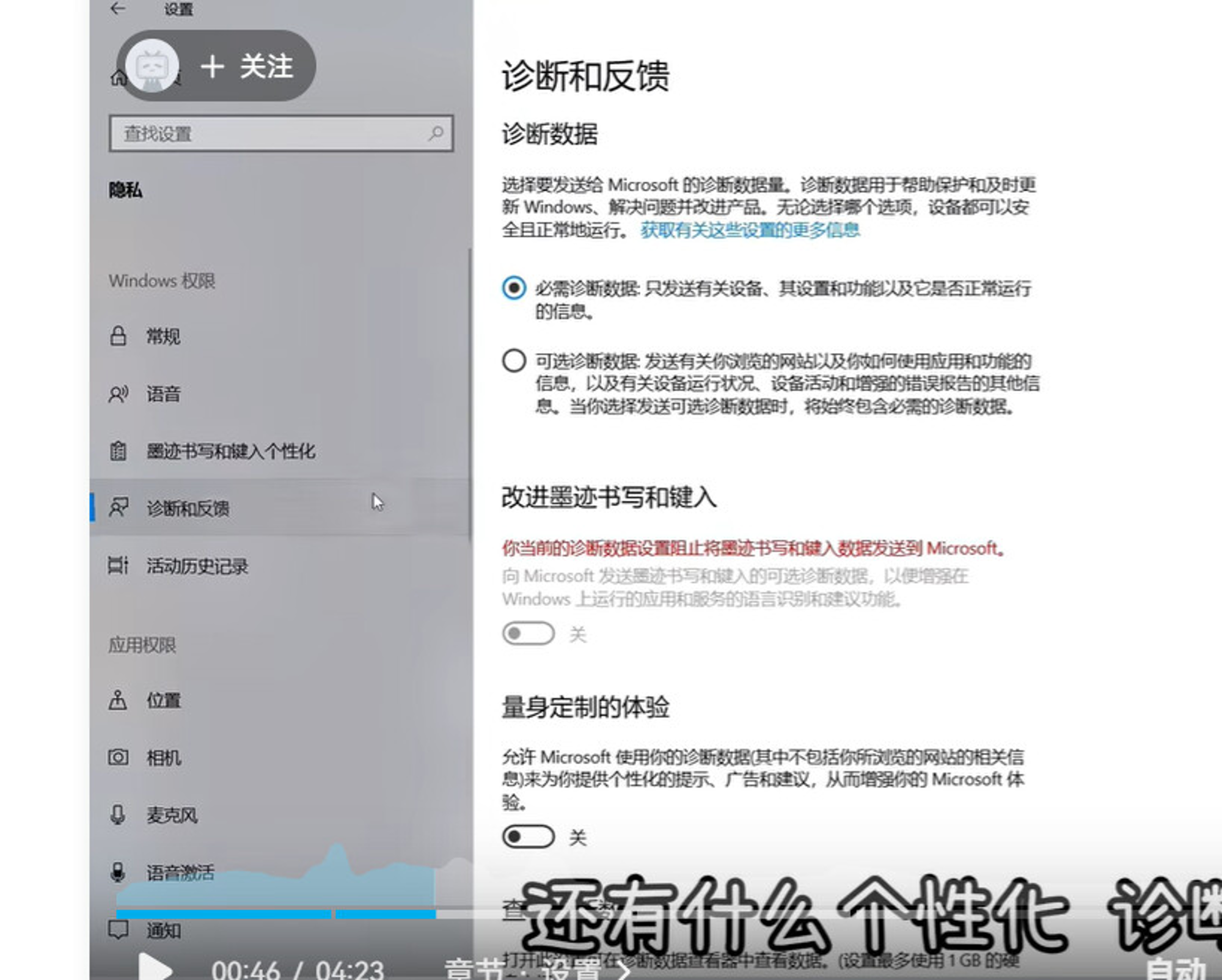Click the message icon beside 通知
The width and height of the screenshot is (1222, 980).
[118, 930]
